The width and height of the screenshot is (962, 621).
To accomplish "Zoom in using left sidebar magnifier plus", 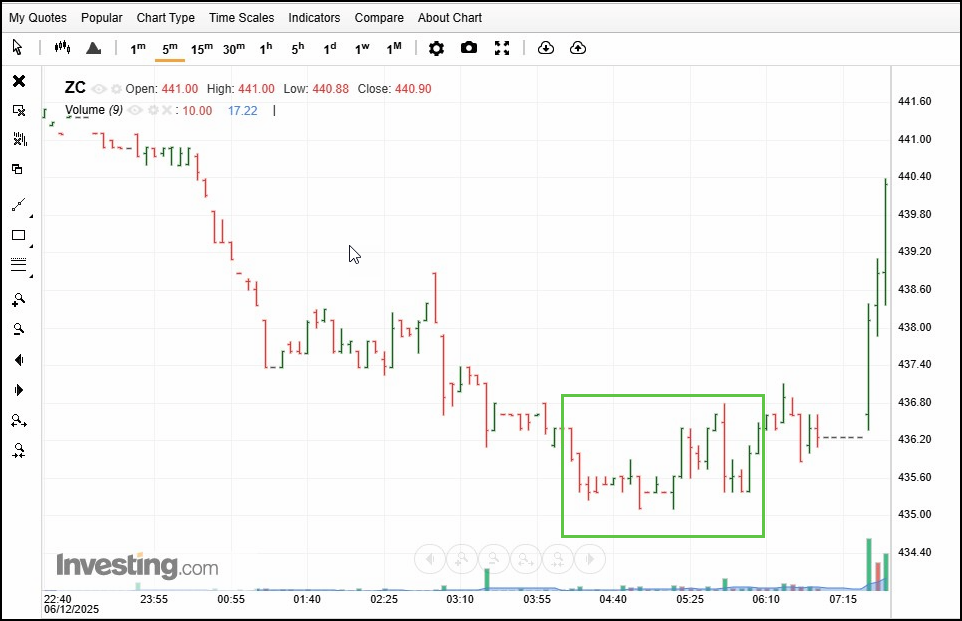I will pos(18,299).
